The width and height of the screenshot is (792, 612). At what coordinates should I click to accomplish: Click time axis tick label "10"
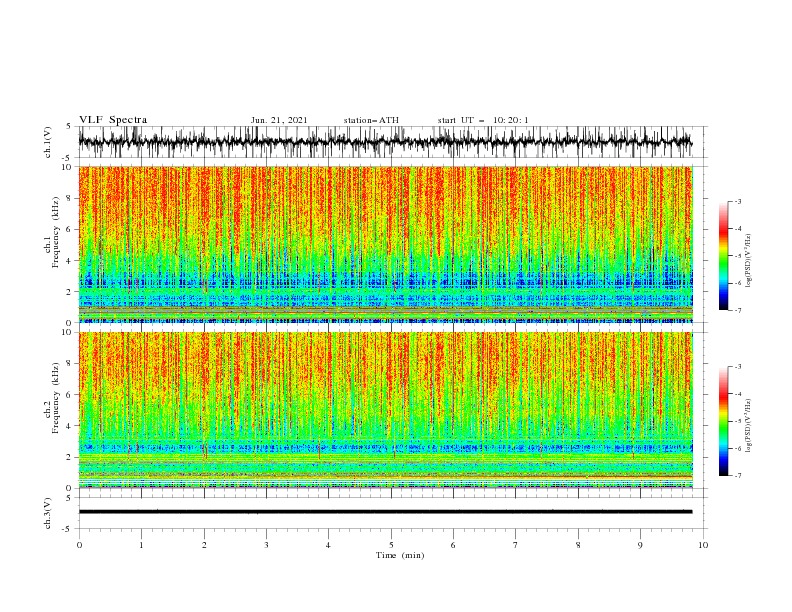703,545
